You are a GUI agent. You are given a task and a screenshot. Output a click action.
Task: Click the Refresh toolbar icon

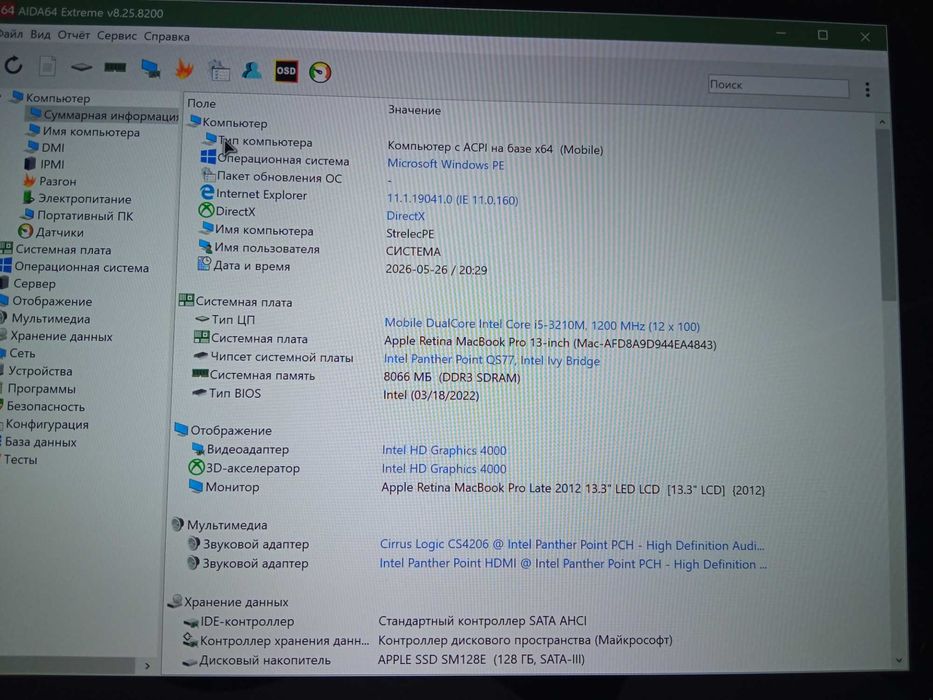pyautogui.click(x=13, y=65)
